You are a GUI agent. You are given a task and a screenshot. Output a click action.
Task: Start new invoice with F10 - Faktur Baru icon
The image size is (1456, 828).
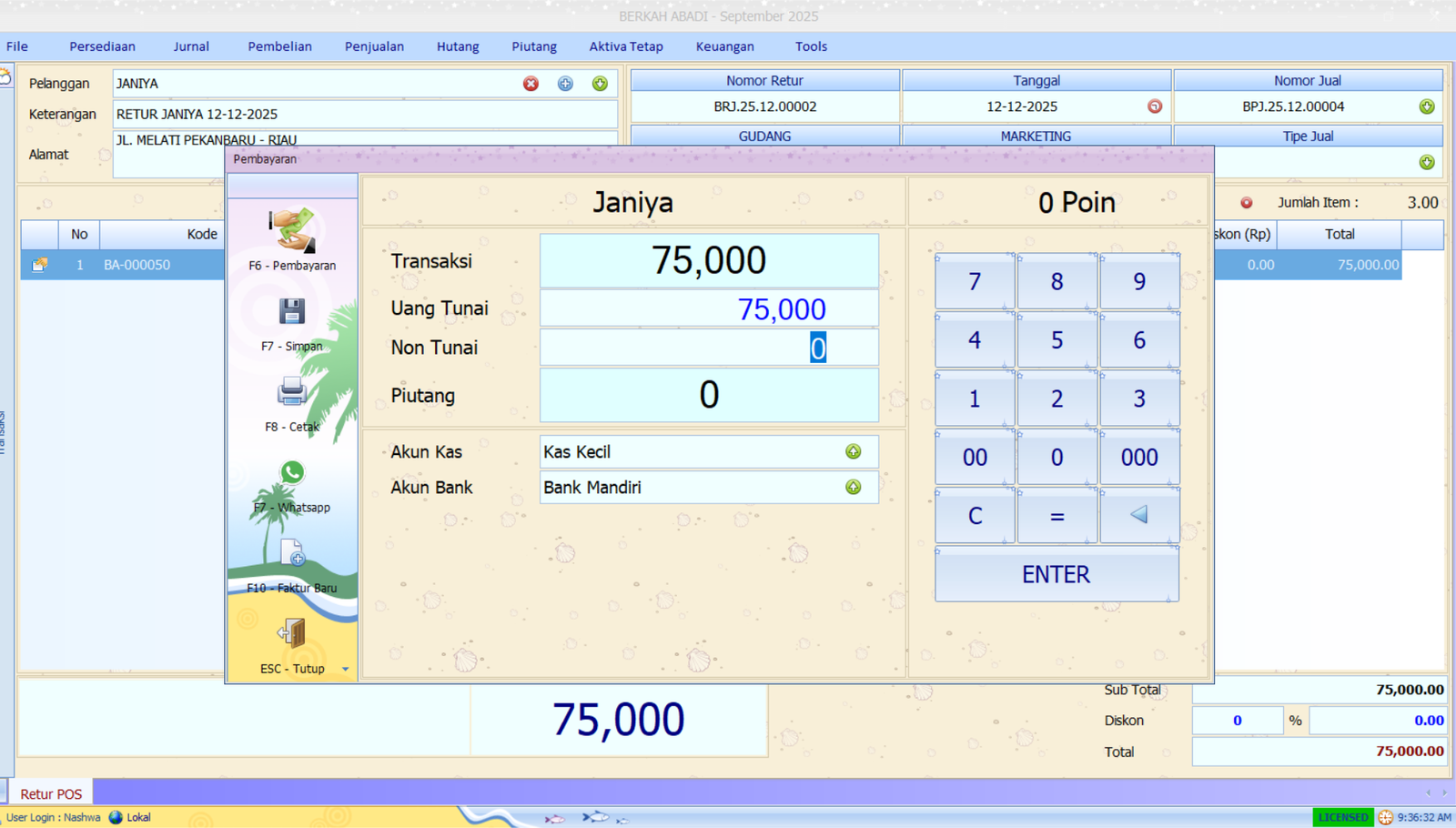coord(291,554)
